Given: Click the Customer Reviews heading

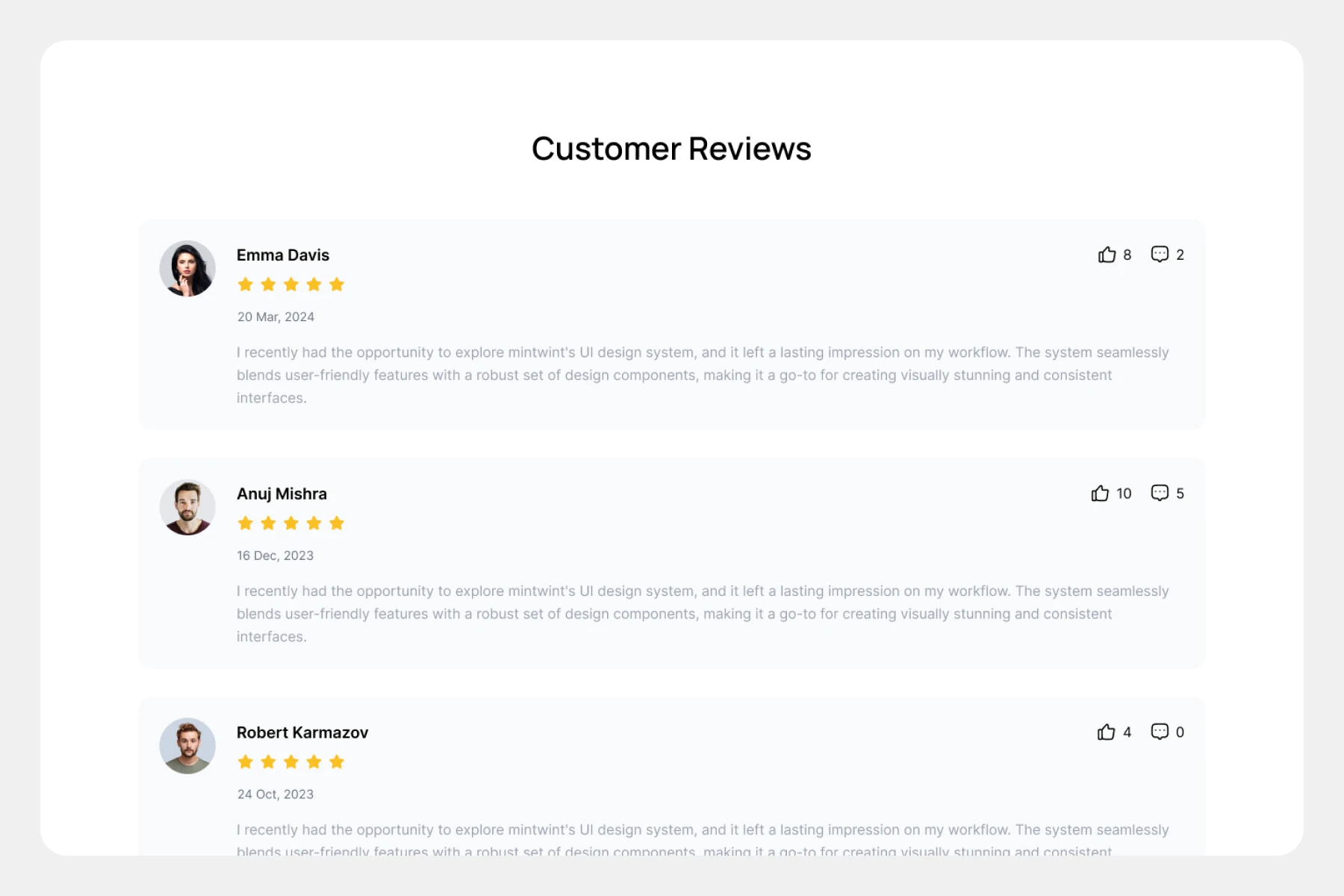Looking at the screenshot, I should click(671, 149).
